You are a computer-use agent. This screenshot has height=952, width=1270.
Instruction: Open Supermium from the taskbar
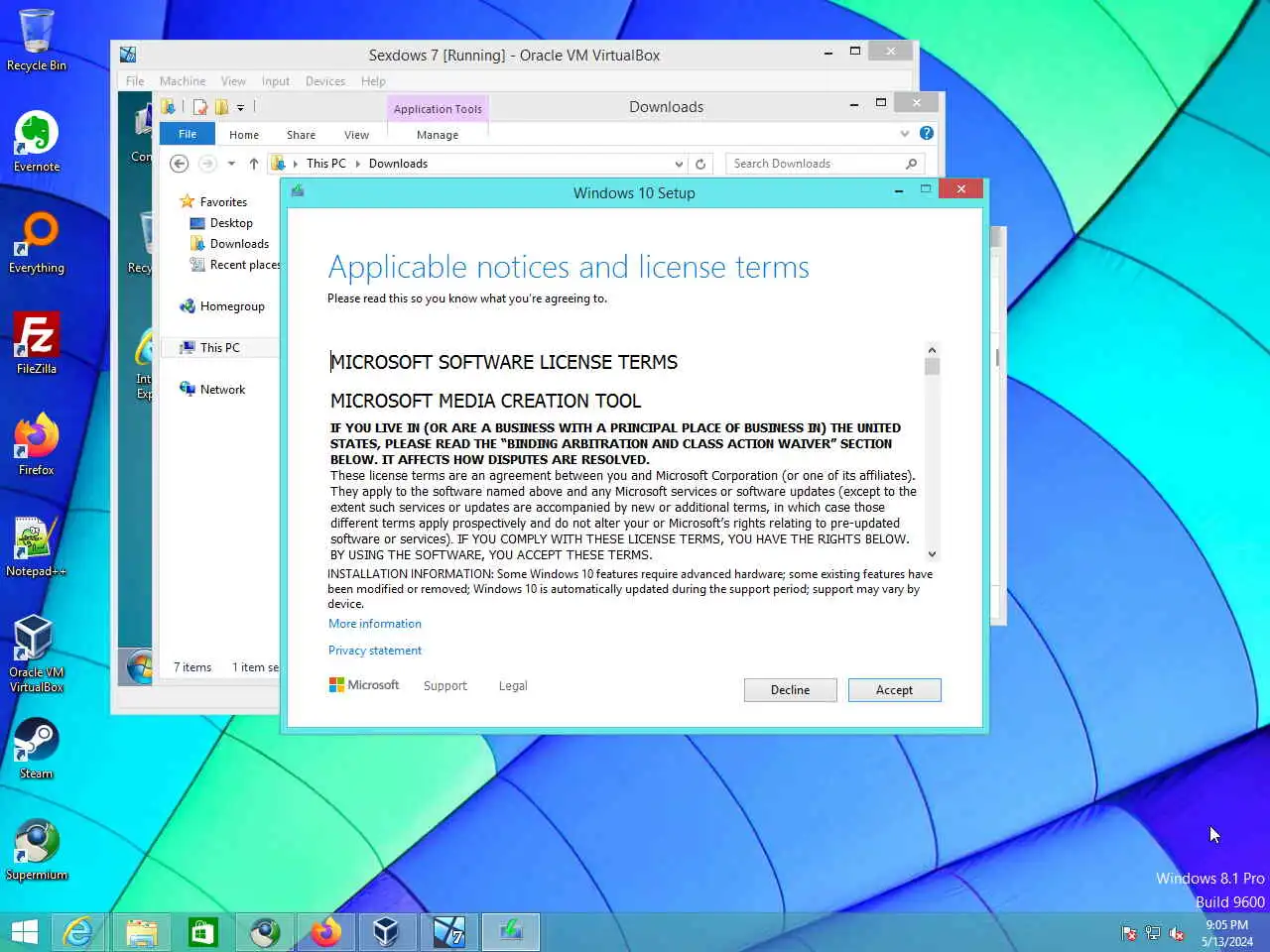point(264,932)
